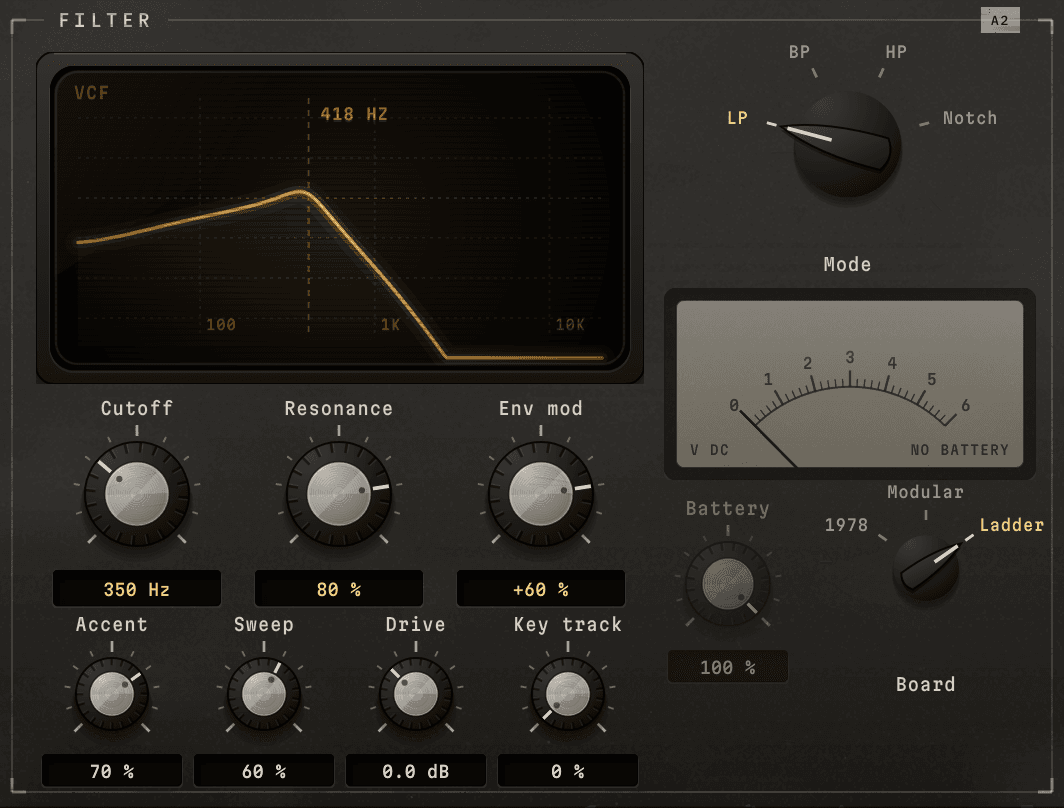Click the Accent knob

(112, 694)
